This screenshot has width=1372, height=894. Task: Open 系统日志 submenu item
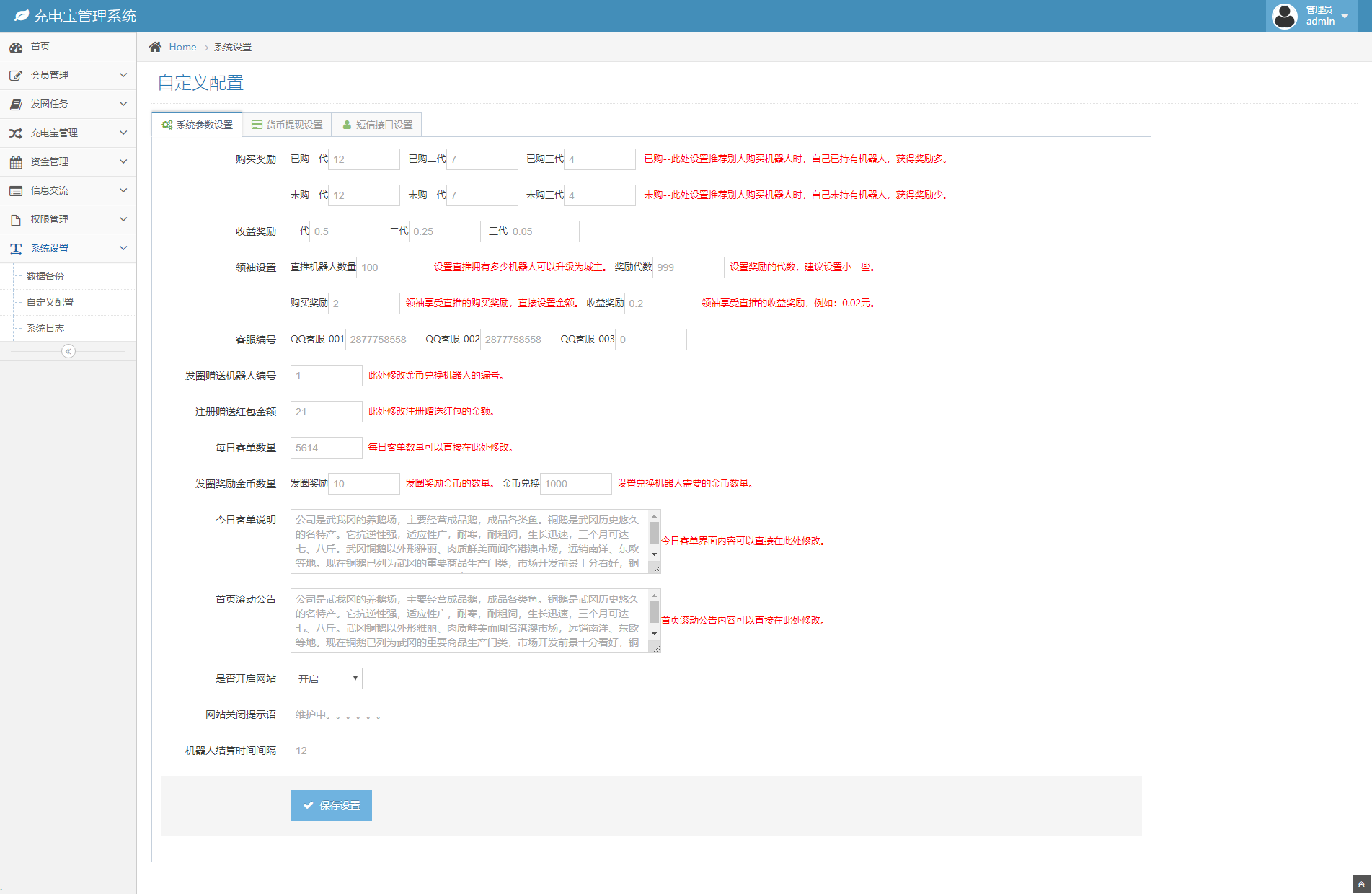point(68,328)
